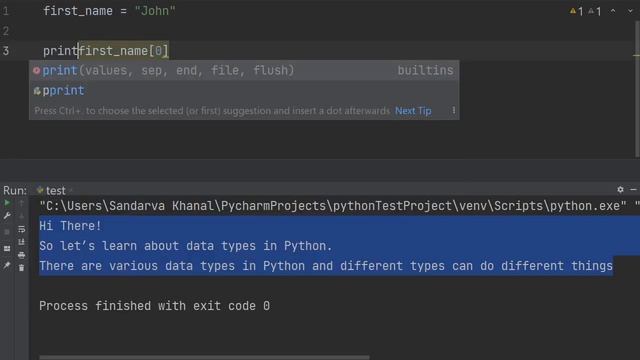Click the gray weak warning indicator
The height and width of the screenshot is (360, 640).
pos(595,11)
